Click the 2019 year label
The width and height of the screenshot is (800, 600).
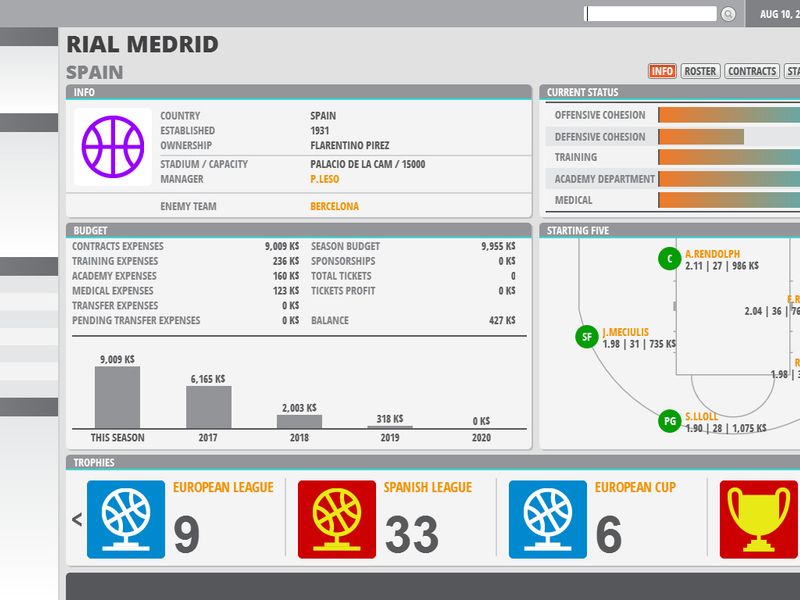[x=390, y=438]
